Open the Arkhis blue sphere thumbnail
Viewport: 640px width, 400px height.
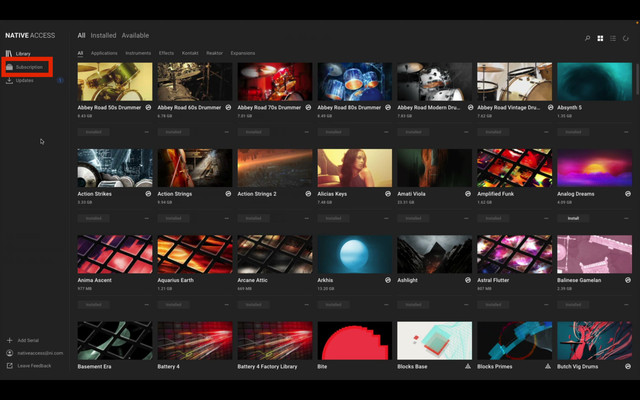point(355,254)
